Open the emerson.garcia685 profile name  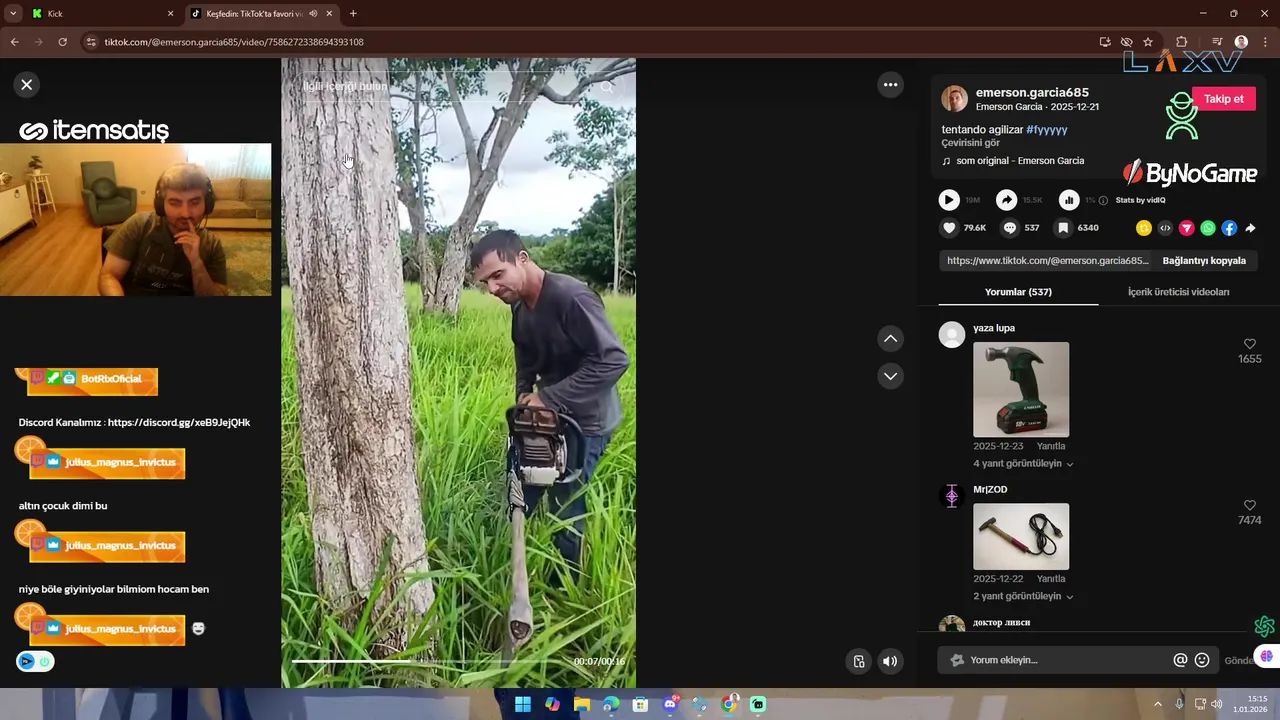point(1032,92)
